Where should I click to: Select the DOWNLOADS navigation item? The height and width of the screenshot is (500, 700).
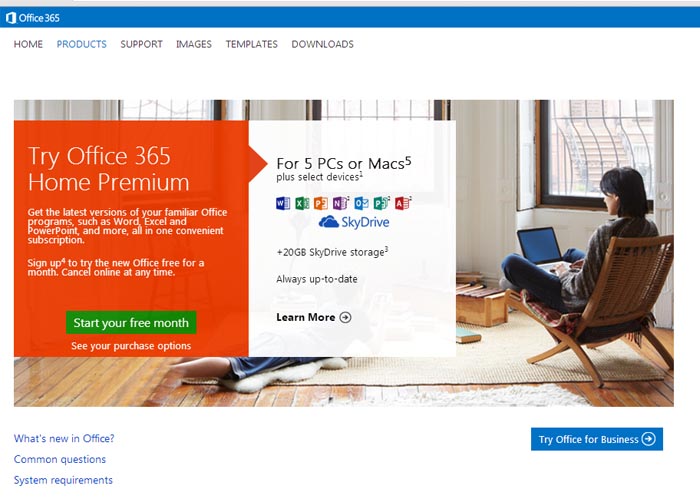322,44
